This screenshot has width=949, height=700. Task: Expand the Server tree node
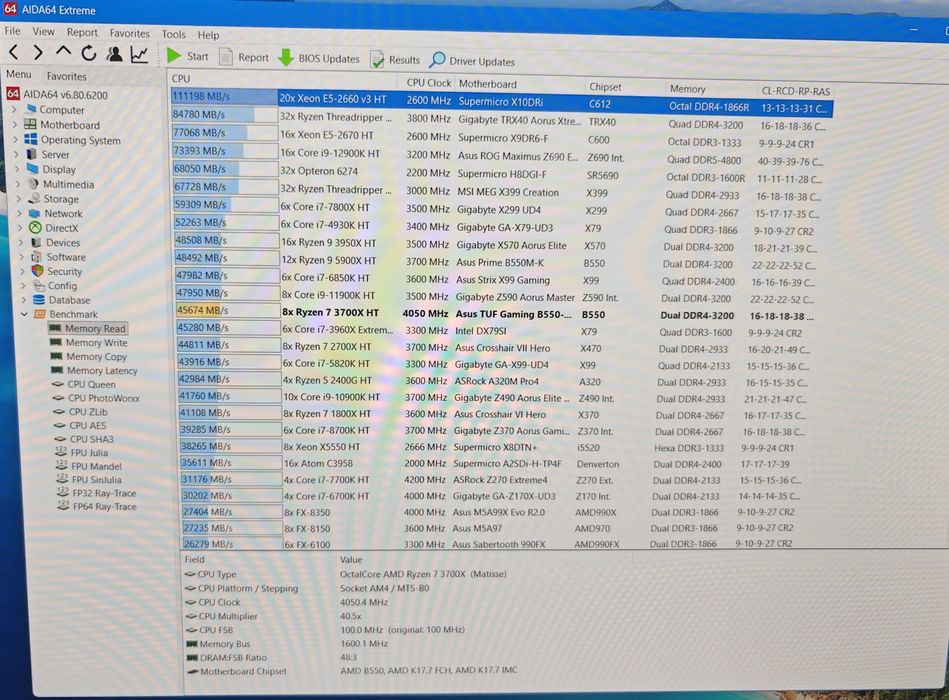[16, 154]
